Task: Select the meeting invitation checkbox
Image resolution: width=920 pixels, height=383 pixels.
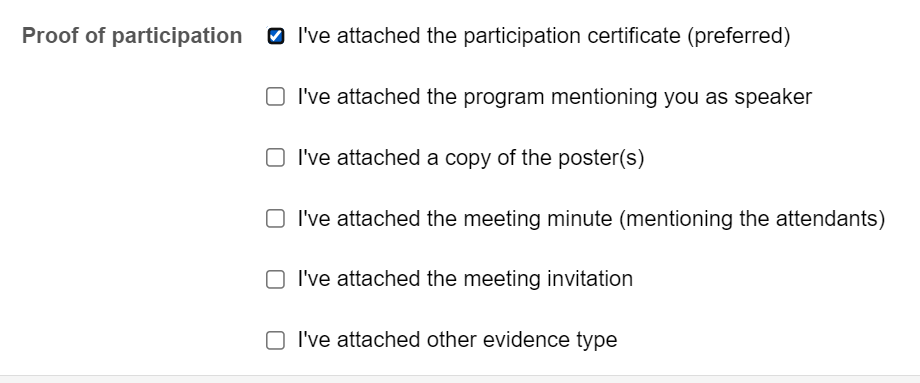Action: point(275,279)
